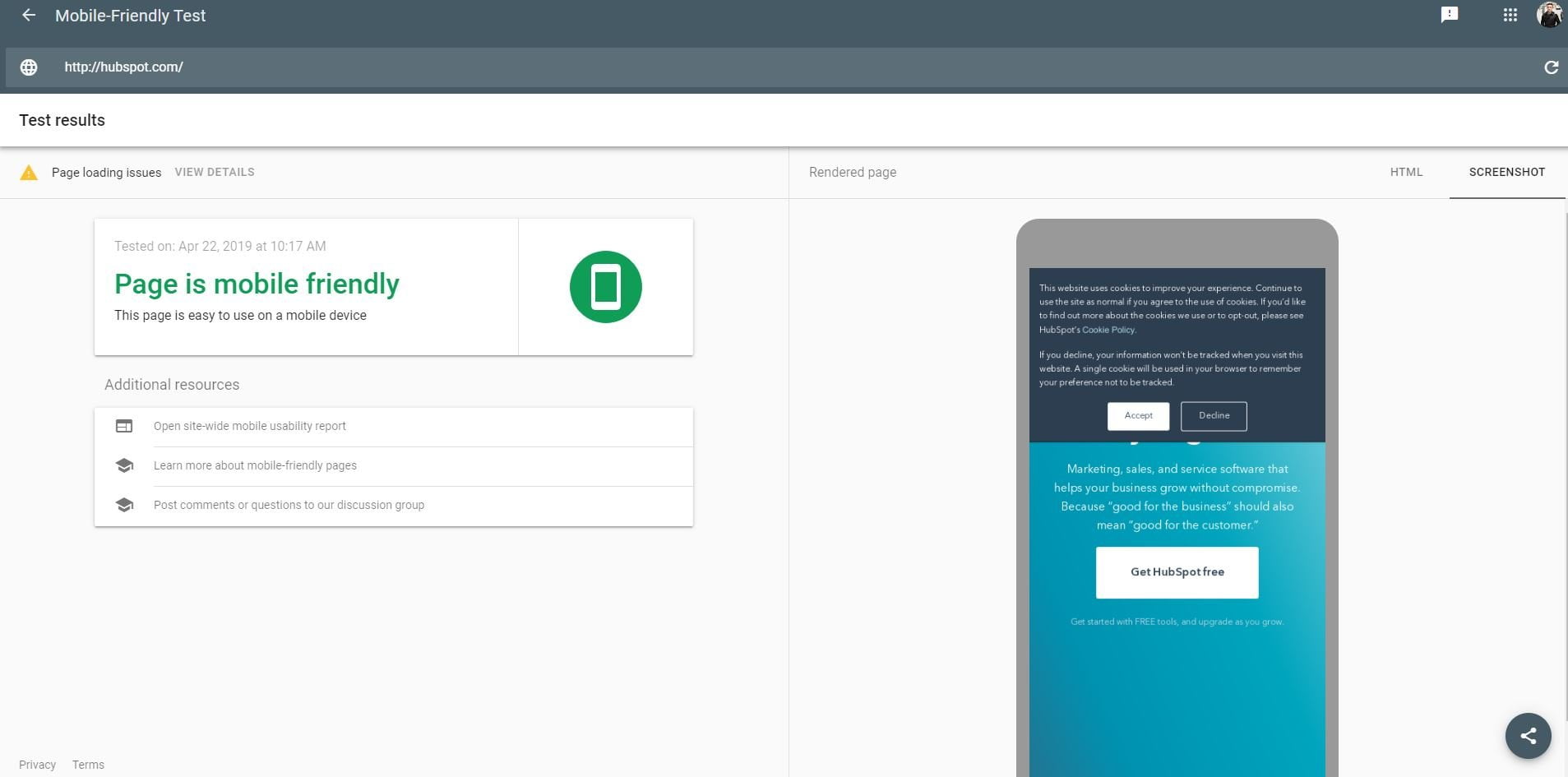This screenshot has width=1568, height=777.
Task: Open the Google apps grid icon
Action: 1510,16
